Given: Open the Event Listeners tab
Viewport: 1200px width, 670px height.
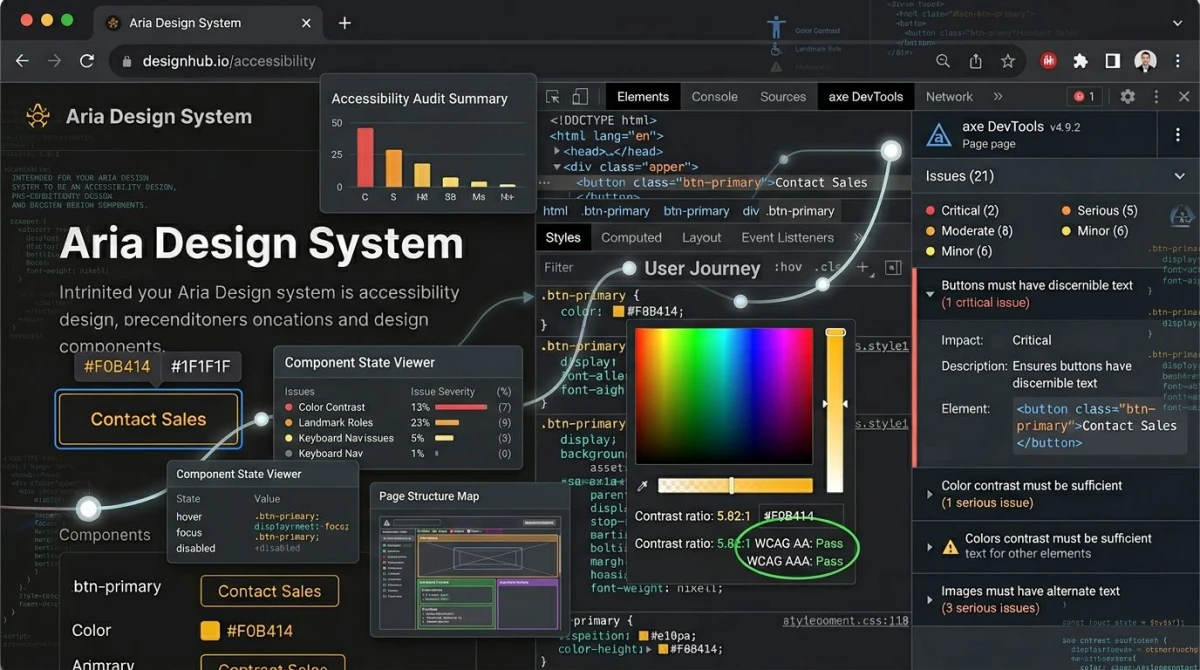Looking at the screenshot, I should (787, 237).
